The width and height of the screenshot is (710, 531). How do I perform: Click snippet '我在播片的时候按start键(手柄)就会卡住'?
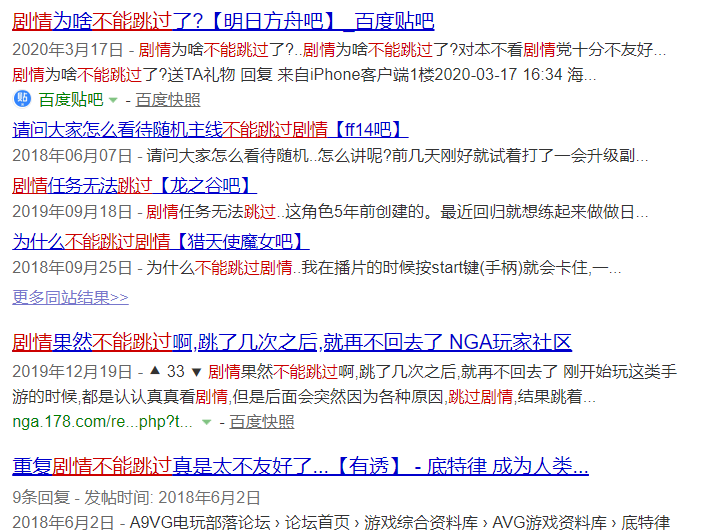pyautogui.click(x=446, y=268)
